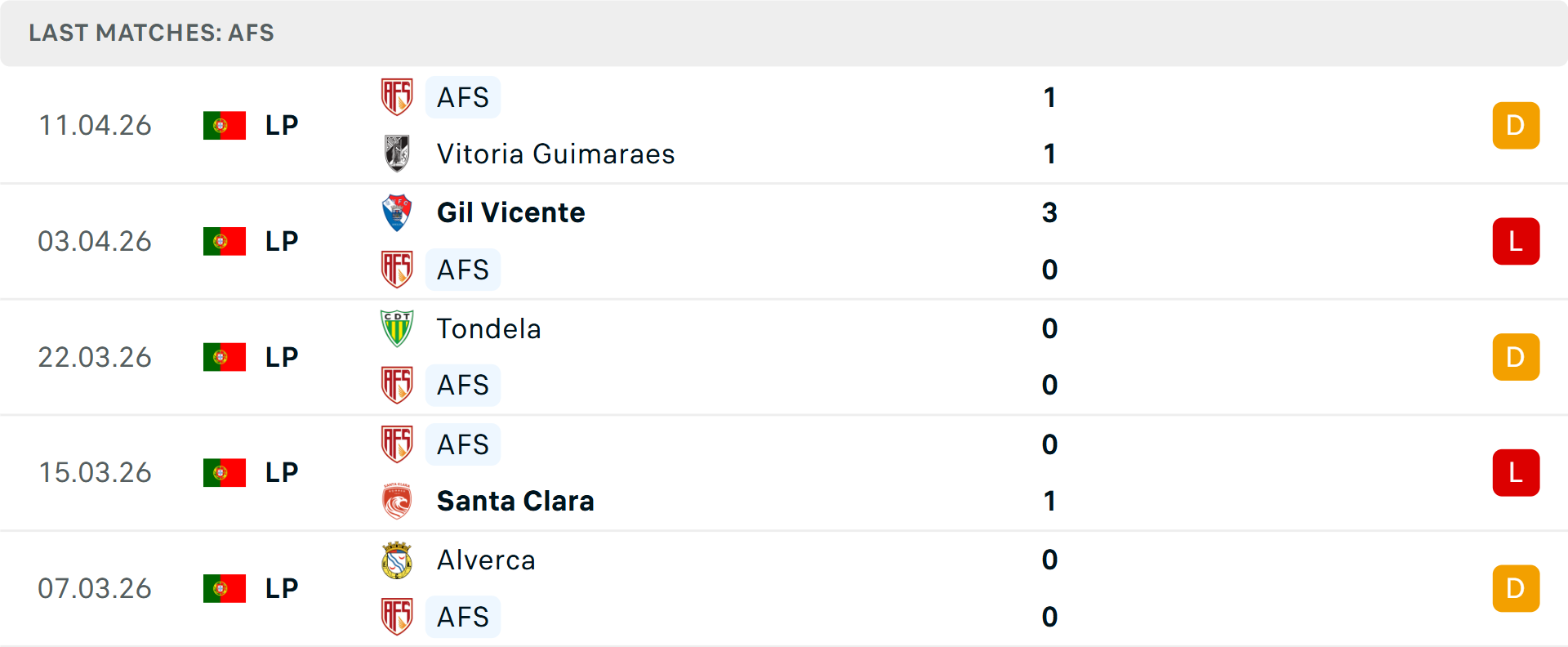Click the loss badge for Santa Clara match
Viewport: 1568px width, 647px height.
[1516, 472]
